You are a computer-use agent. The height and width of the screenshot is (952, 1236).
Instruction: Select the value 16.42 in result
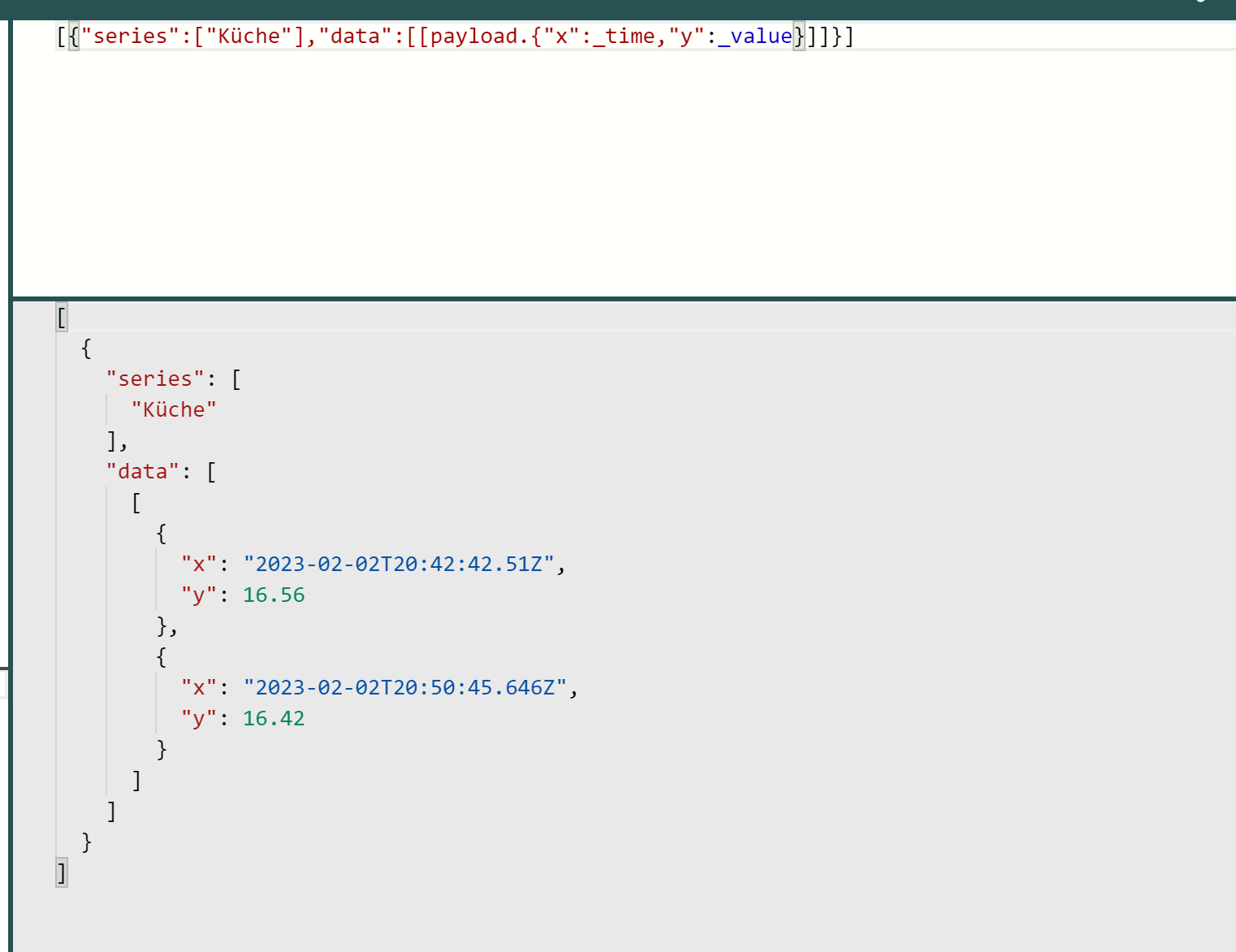point(274,719)
